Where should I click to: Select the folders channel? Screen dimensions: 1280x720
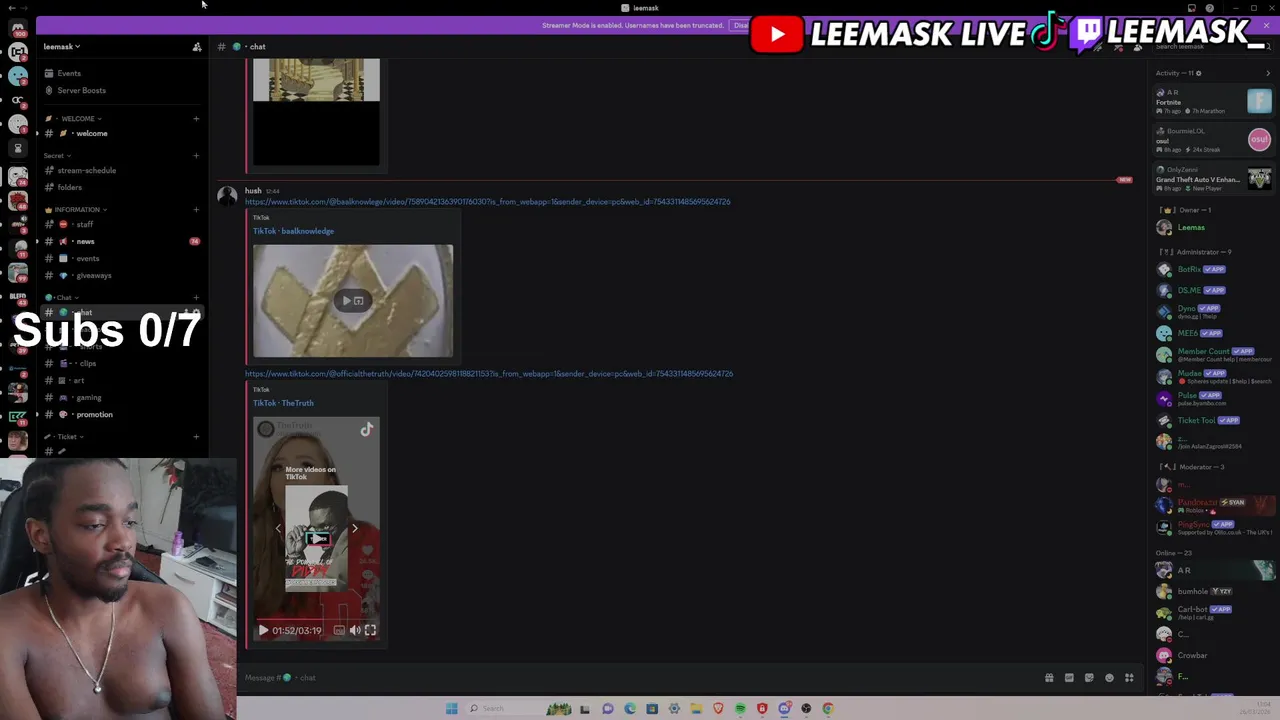tap(70, 187)
